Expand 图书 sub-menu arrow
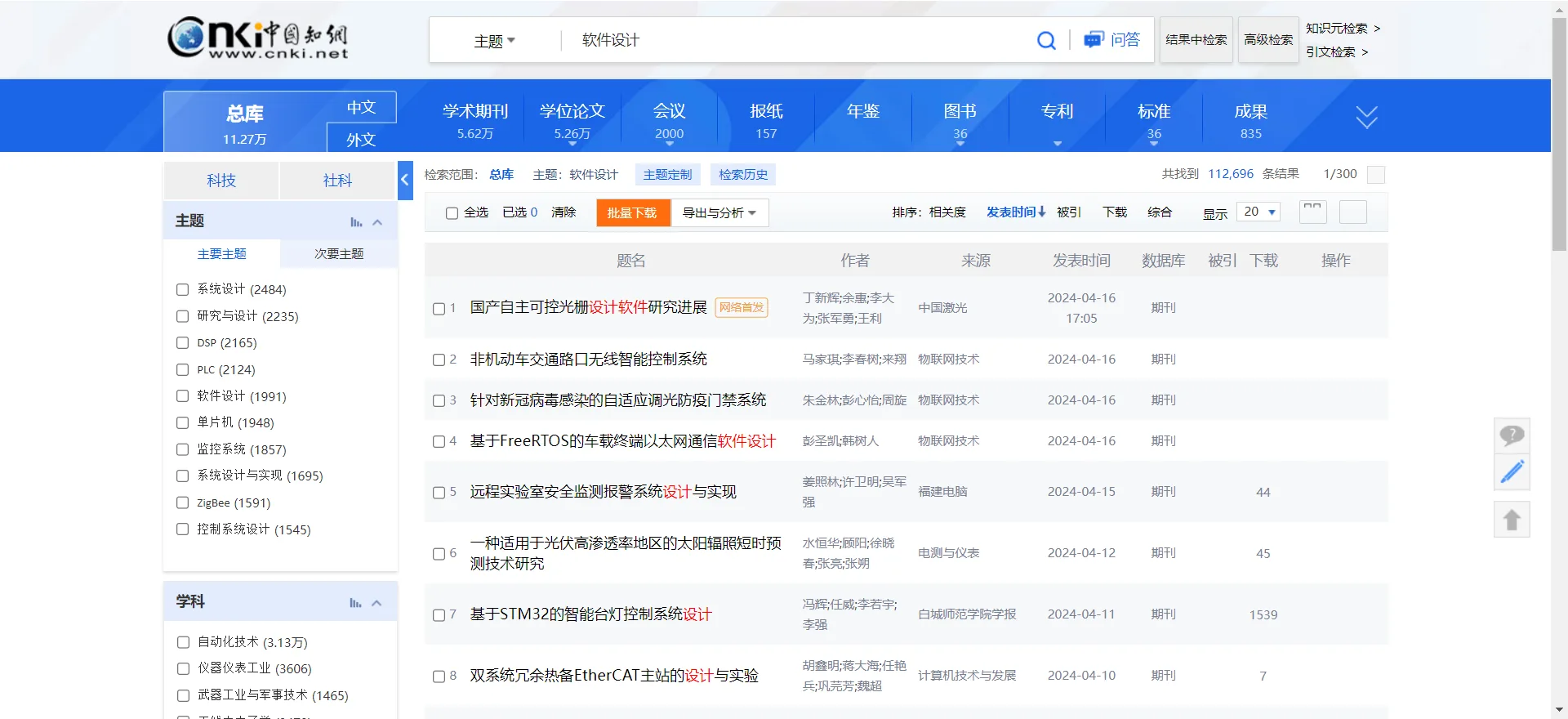Image resolution: width=1568 pixels, height=719 pixels. point(960,144)
